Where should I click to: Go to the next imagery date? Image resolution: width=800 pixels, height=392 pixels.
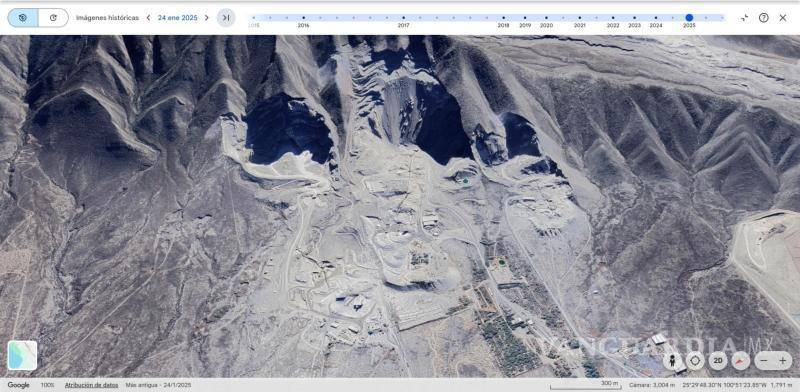tap(207, 18)
